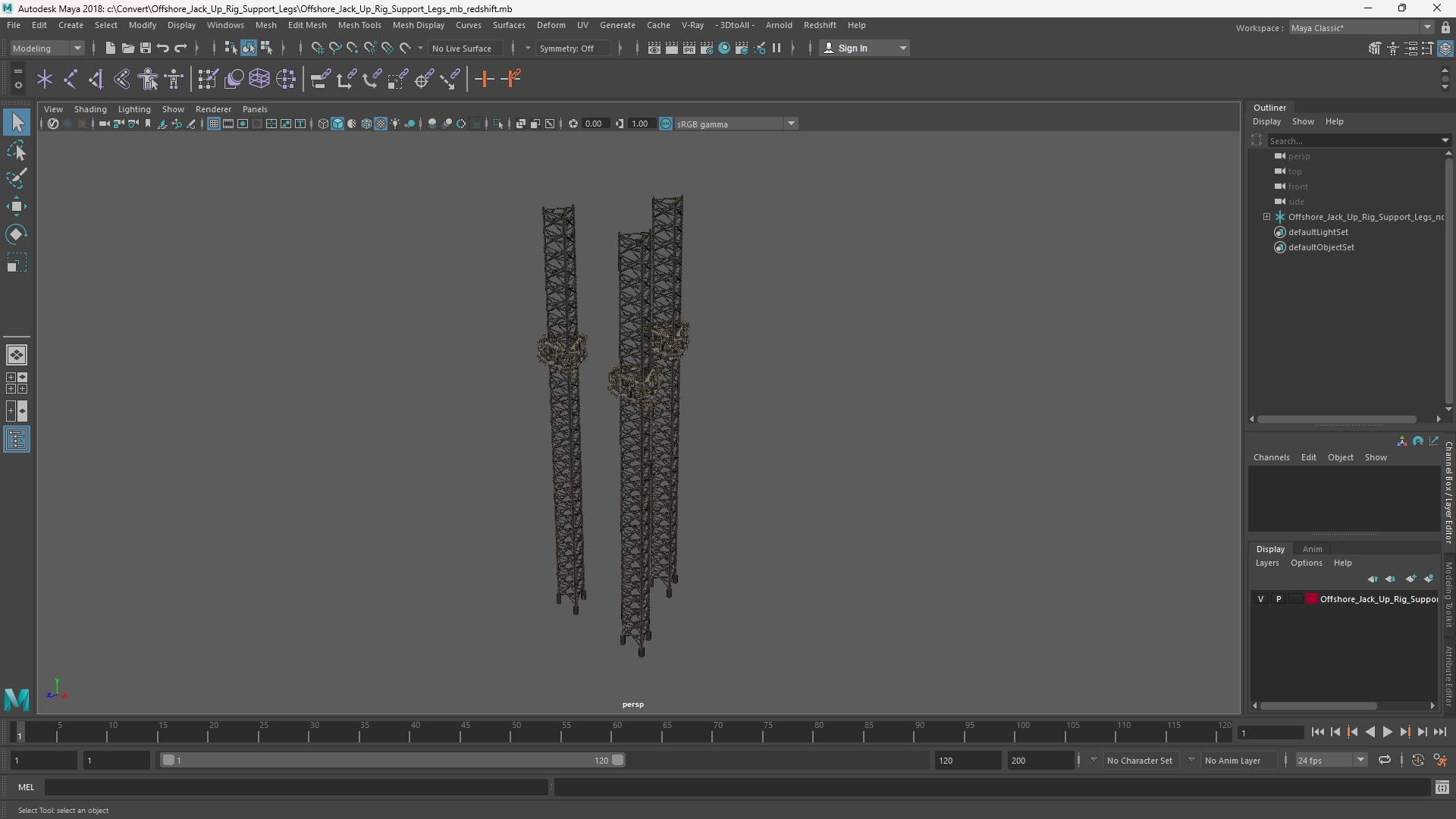Open the Modeling menu set dropdown
Viewport: 1456px width, 819px height.
pos(47,48)
